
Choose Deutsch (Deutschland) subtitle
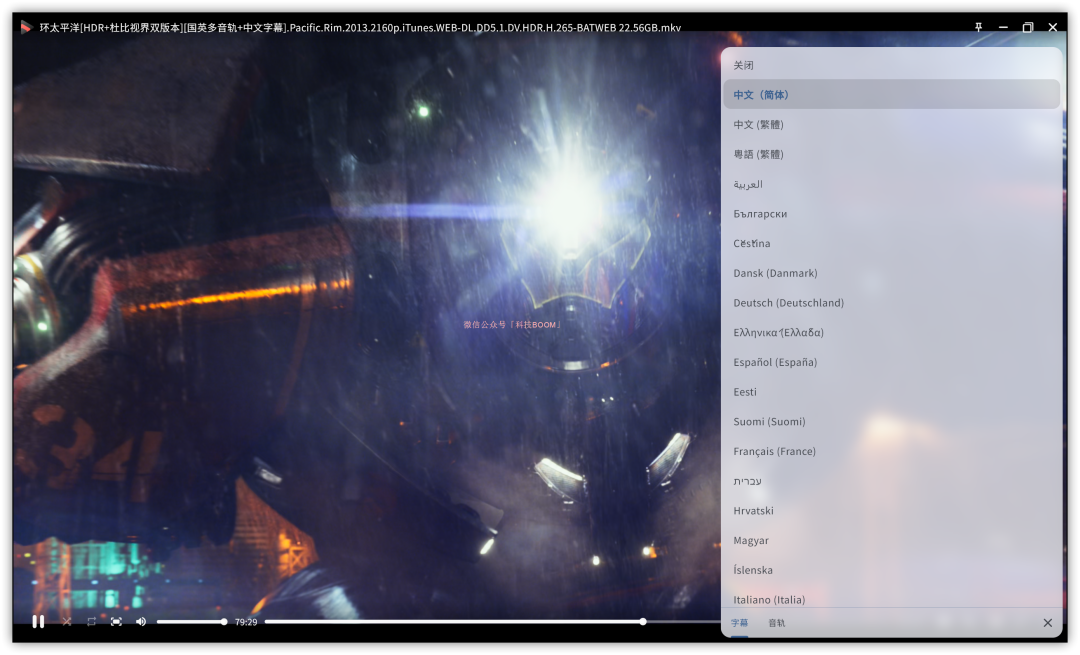(x=891, y=302)
